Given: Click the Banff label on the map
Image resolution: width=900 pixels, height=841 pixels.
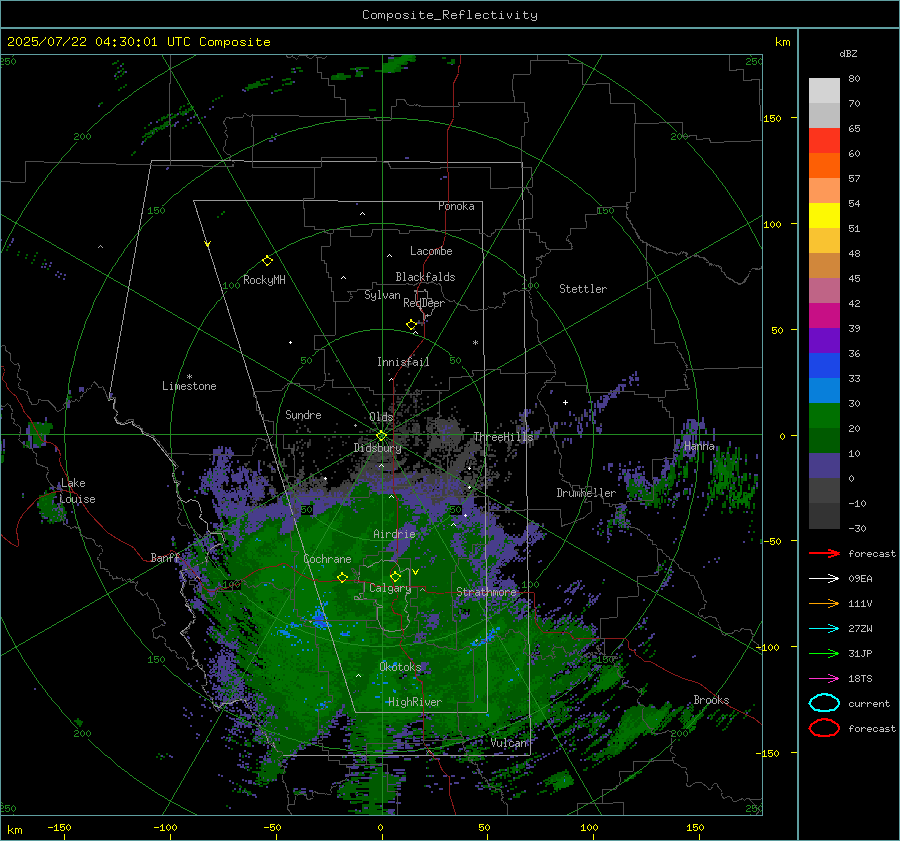Looking at the screenshot, I should click(165, 558).
